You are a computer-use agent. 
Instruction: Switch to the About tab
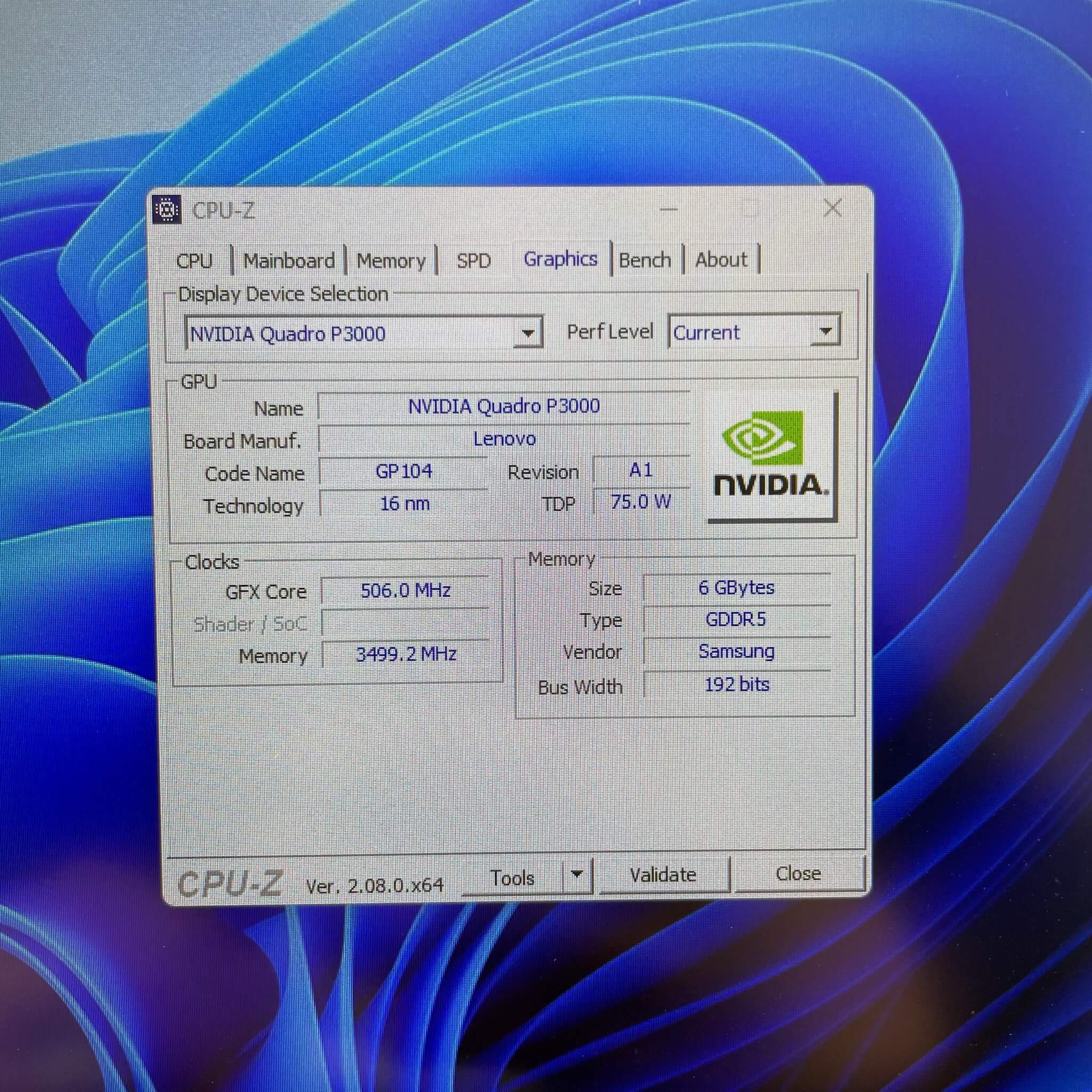pos(721,260)
